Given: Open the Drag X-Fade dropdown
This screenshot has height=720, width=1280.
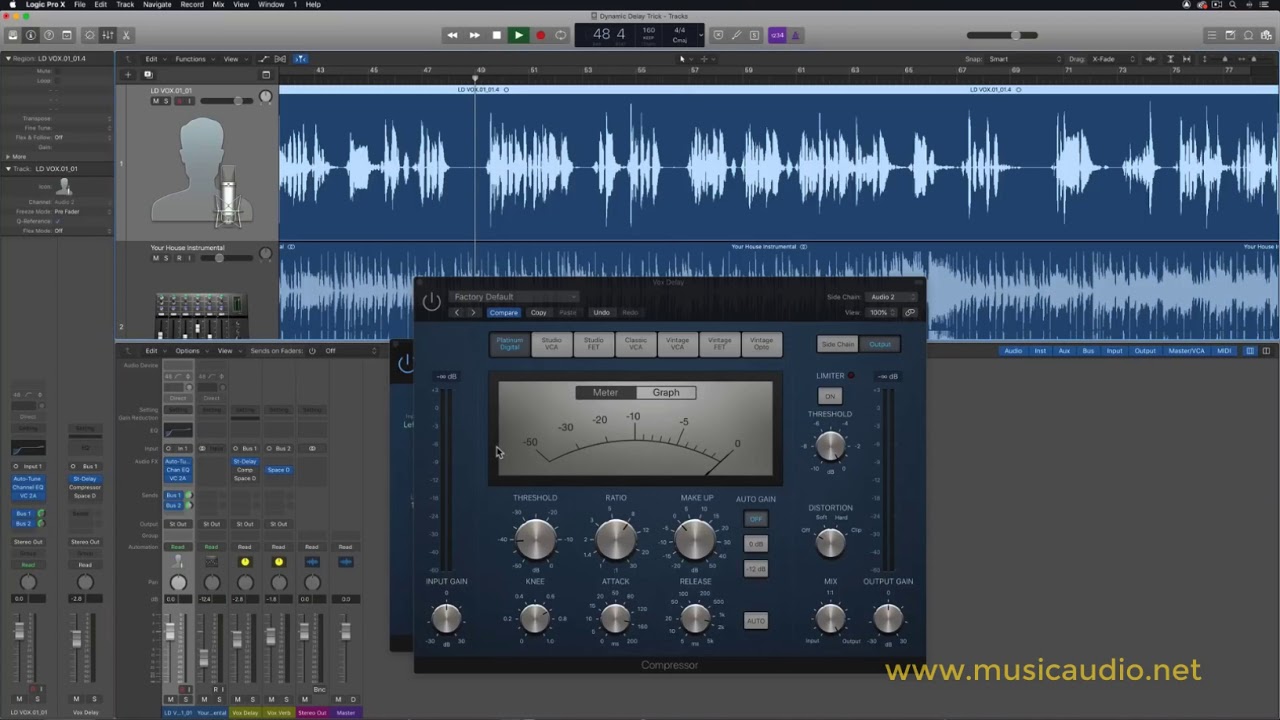Looking at the screenshot, I should (x=1112, y=59).
